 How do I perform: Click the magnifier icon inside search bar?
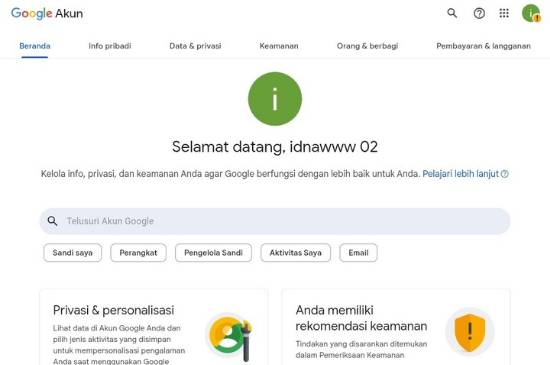(52, 221)
